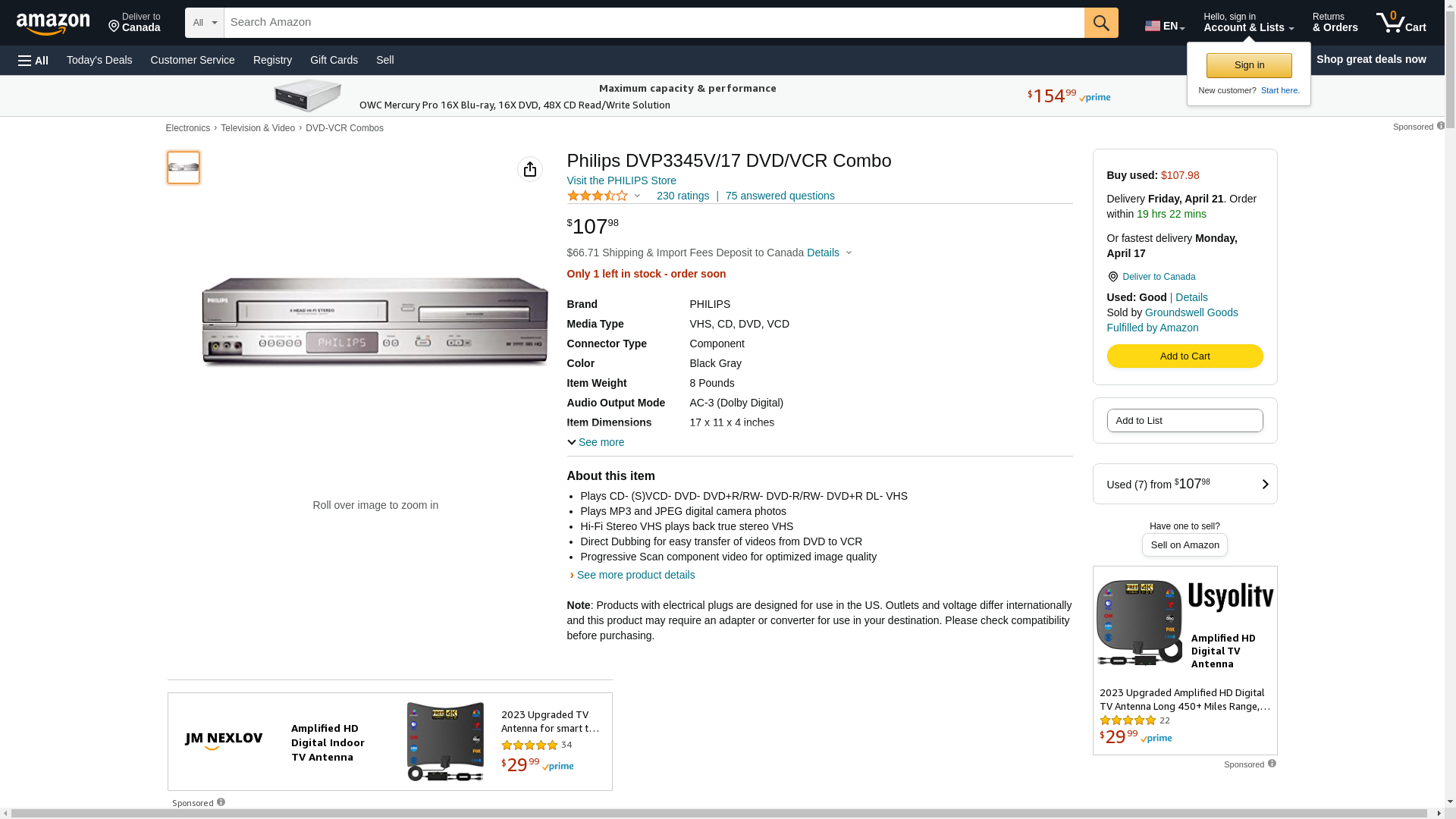Click the main Philips DVD/VCR product image
Viewport: 1456px width, 819px height.
point(375,322)
